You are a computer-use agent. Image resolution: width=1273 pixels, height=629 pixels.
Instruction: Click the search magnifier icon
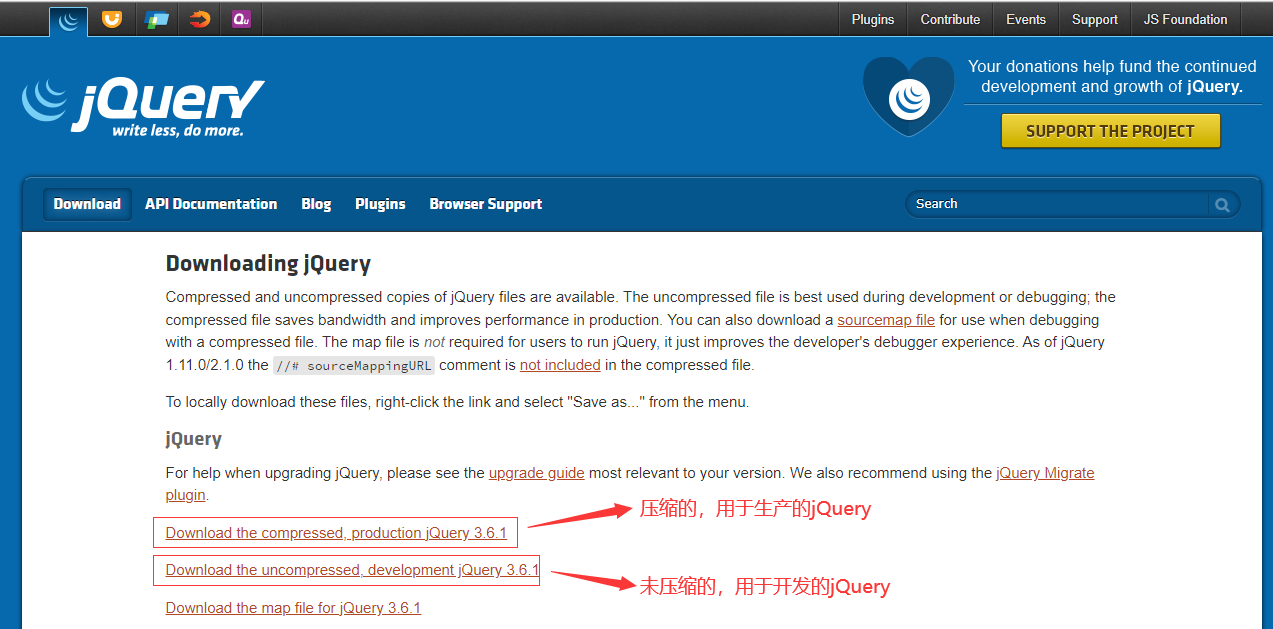click(x=1222, y=204)
